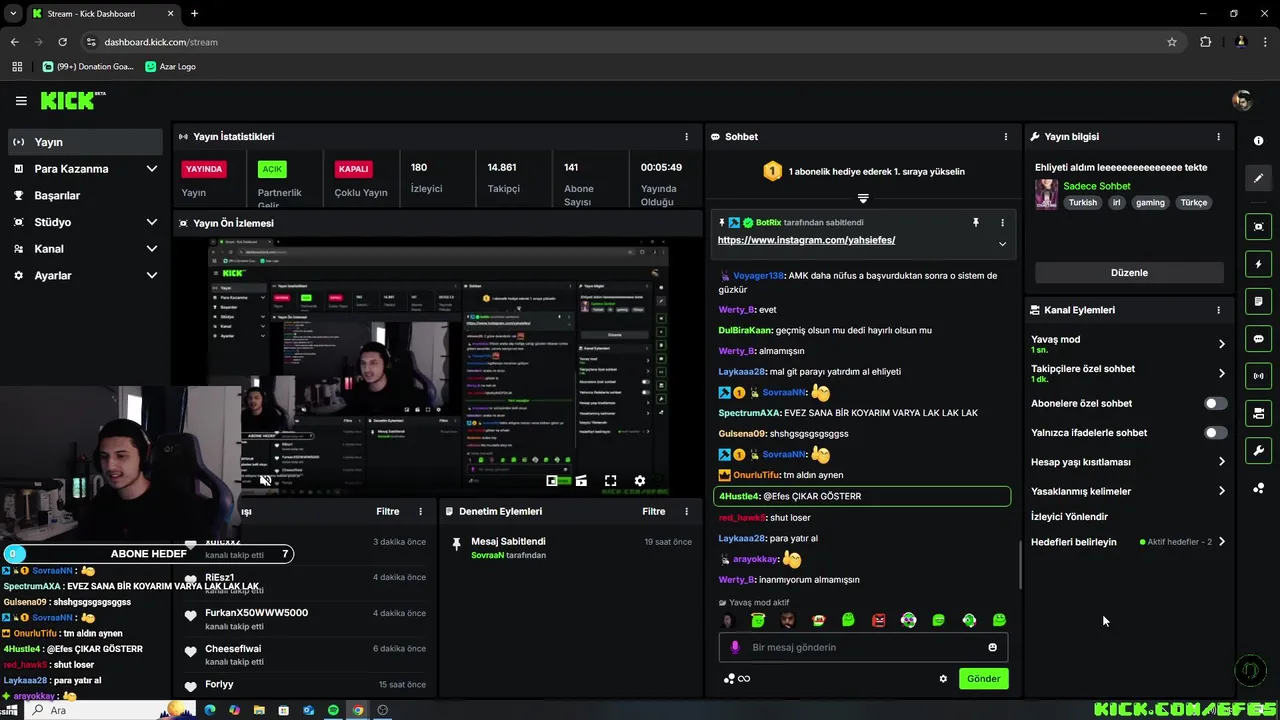Switch the preview to picture-in-picture mode
The image size is (1280, 720).
tap(551, 481)
